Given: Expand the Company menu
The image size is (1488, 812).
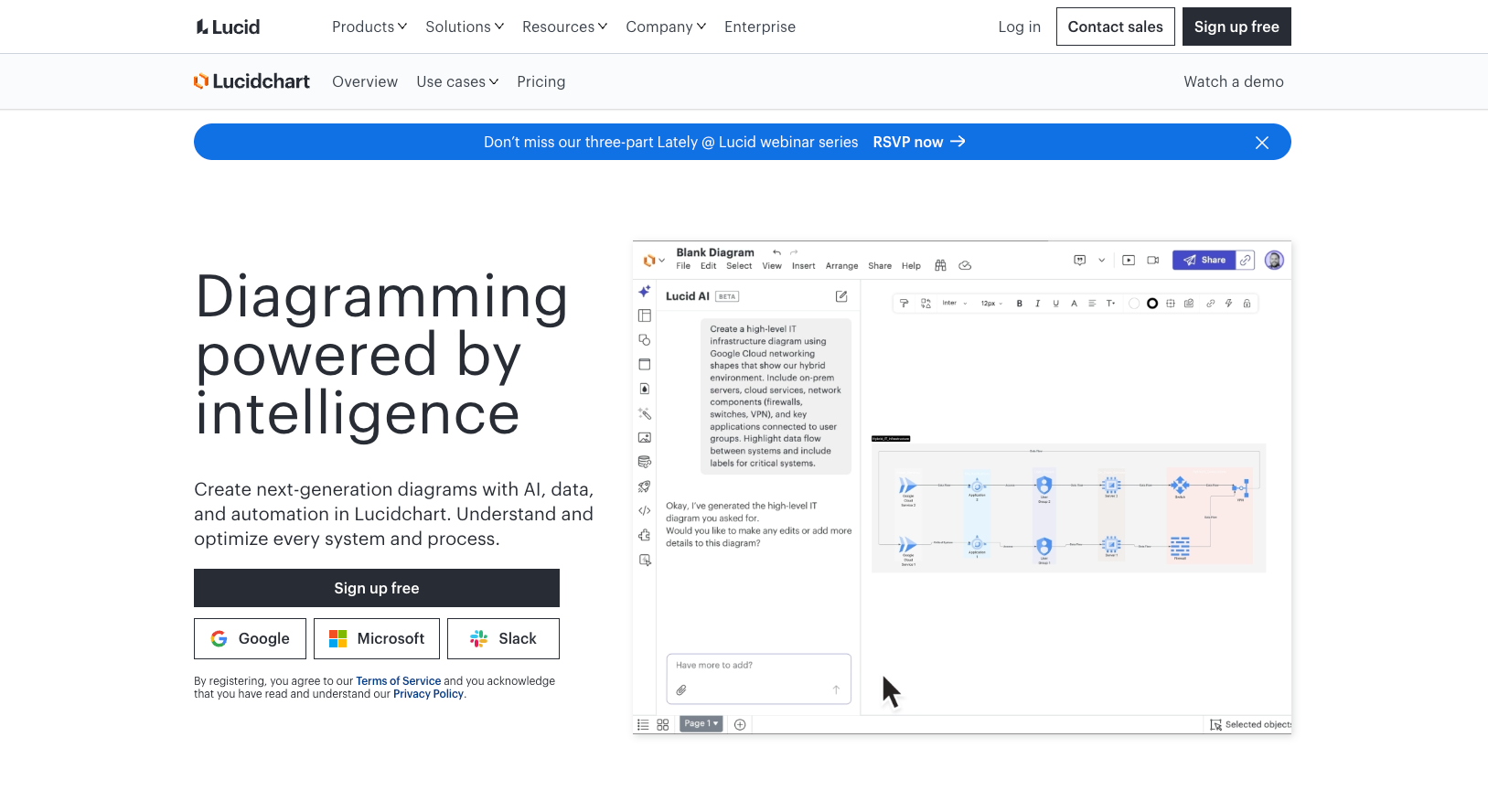Looking at the screenshot, I should click(665, 27).
